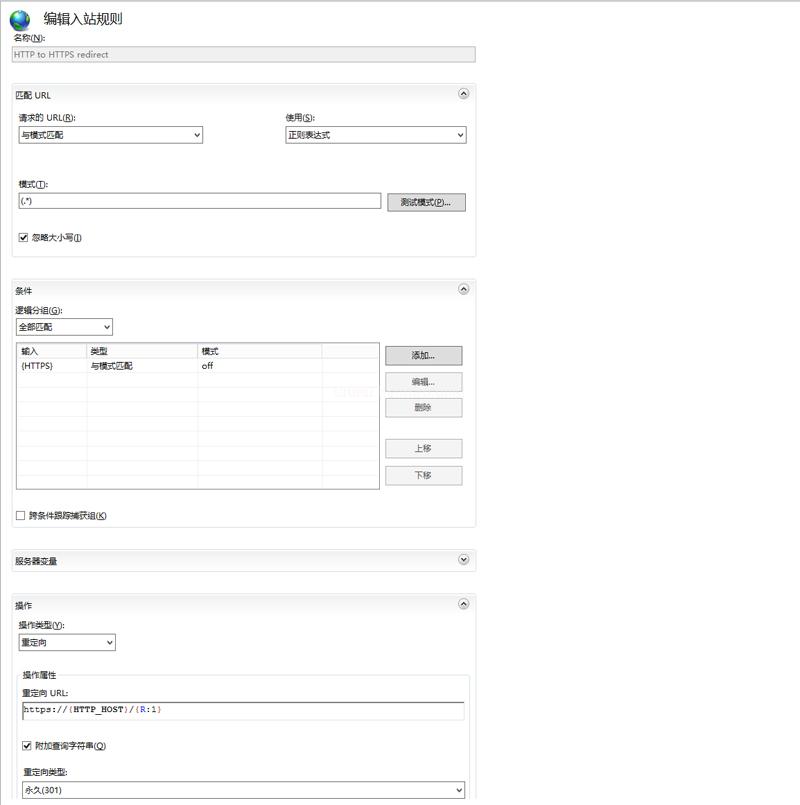This screenshot has width=800, height=805.
Task: Click the 模式 pattern input field
Action: click(x=200, y=201)
